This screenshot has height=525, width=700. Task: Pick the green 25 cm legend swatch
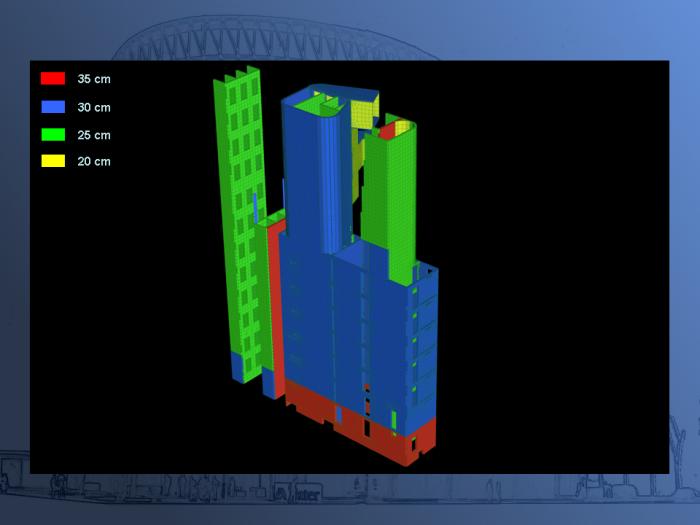tap(53, 134)
